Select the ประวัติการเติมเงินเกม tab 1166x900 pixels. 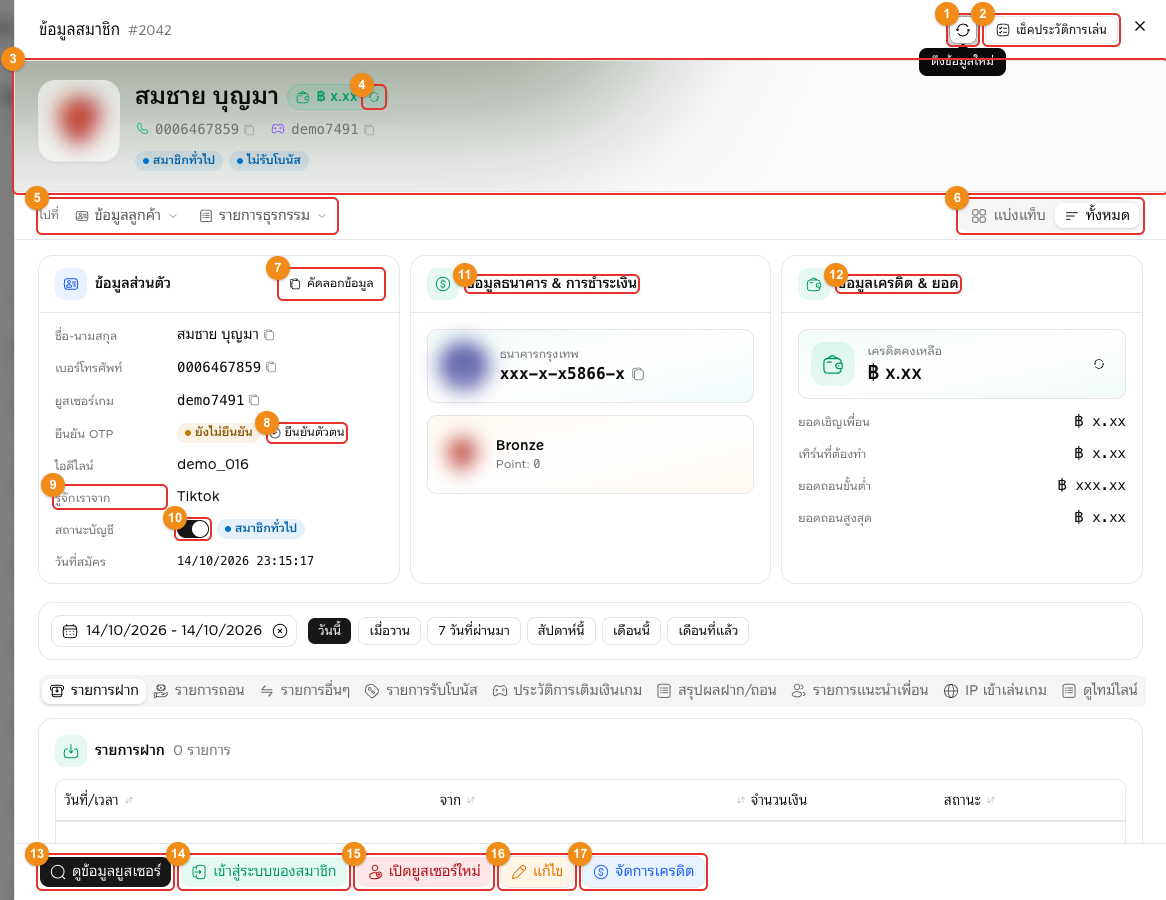[567, 691]
